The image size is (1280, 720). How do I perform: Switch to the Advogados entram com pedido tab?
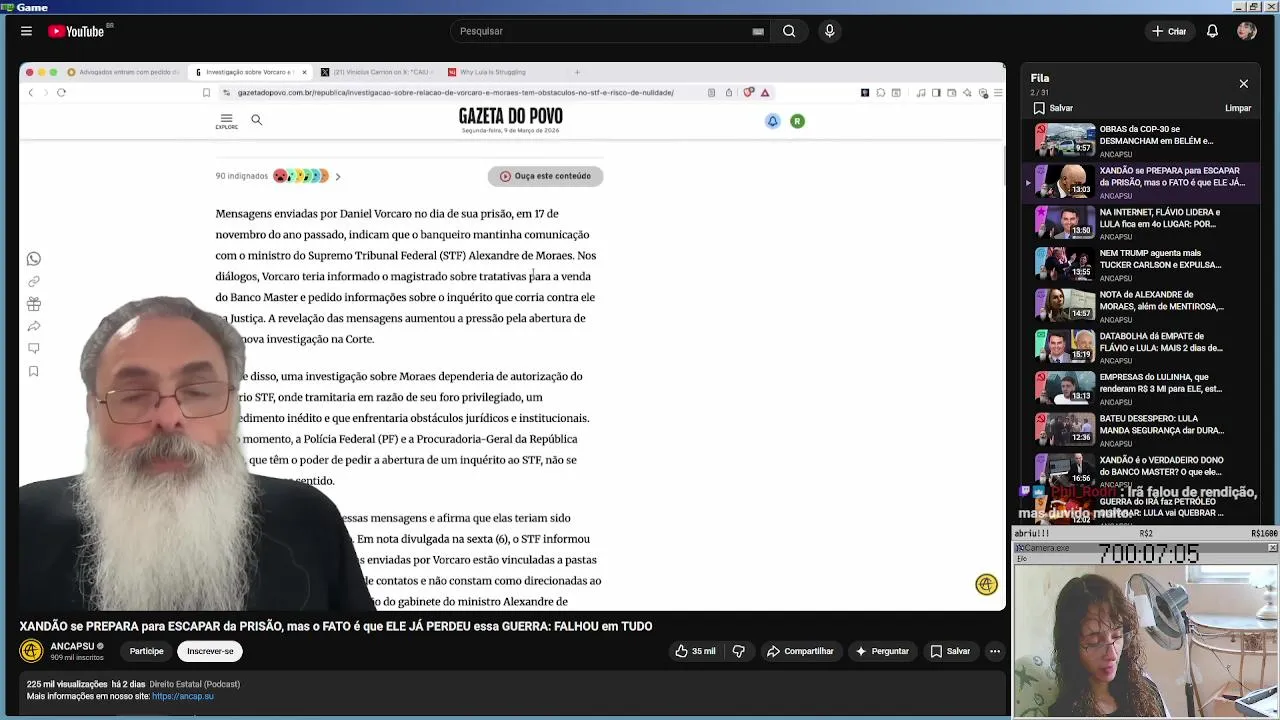(x=123, y=72)
